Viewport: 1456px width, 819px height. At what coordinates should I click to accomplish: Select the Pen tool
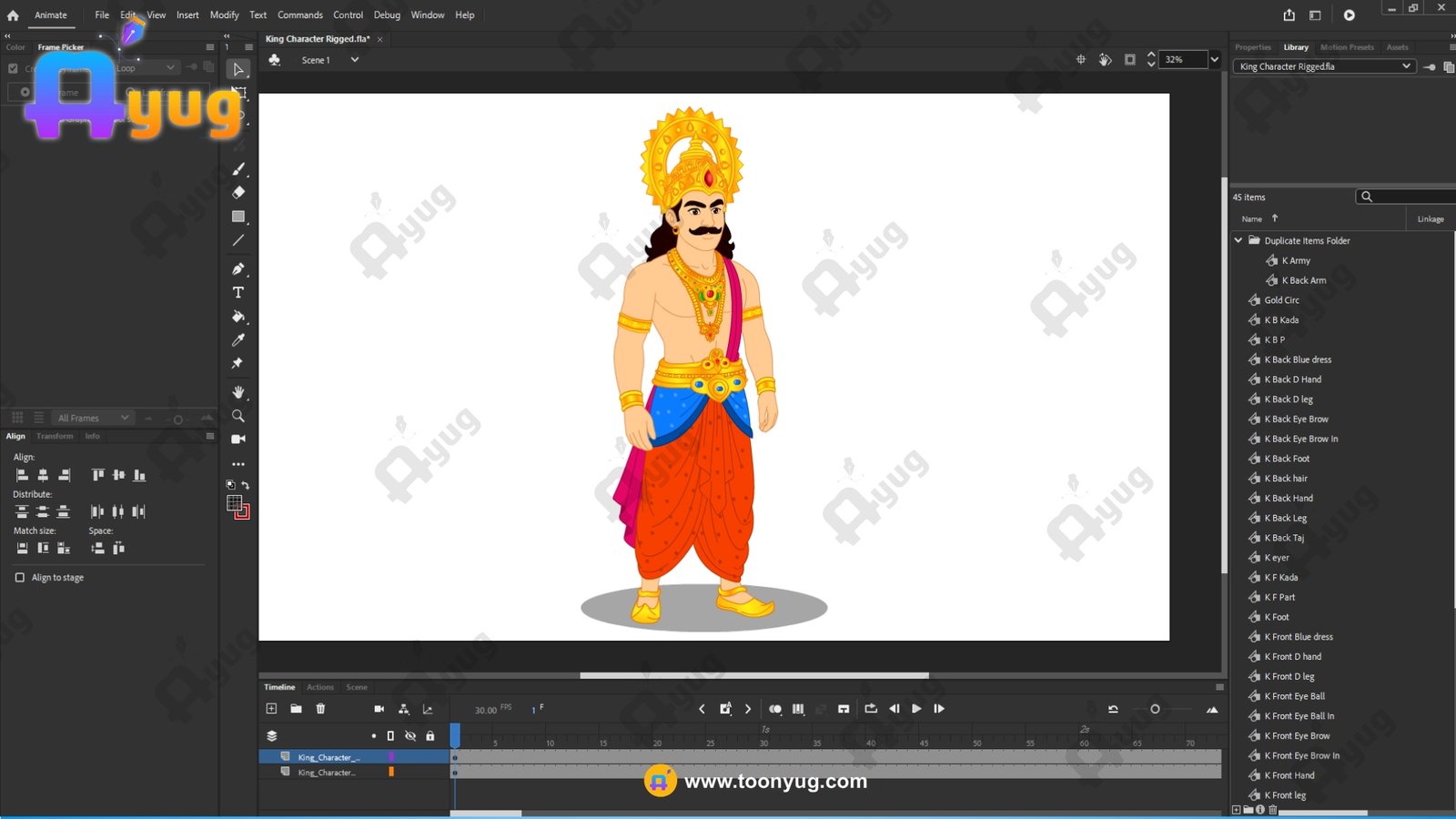pos(238,268)
